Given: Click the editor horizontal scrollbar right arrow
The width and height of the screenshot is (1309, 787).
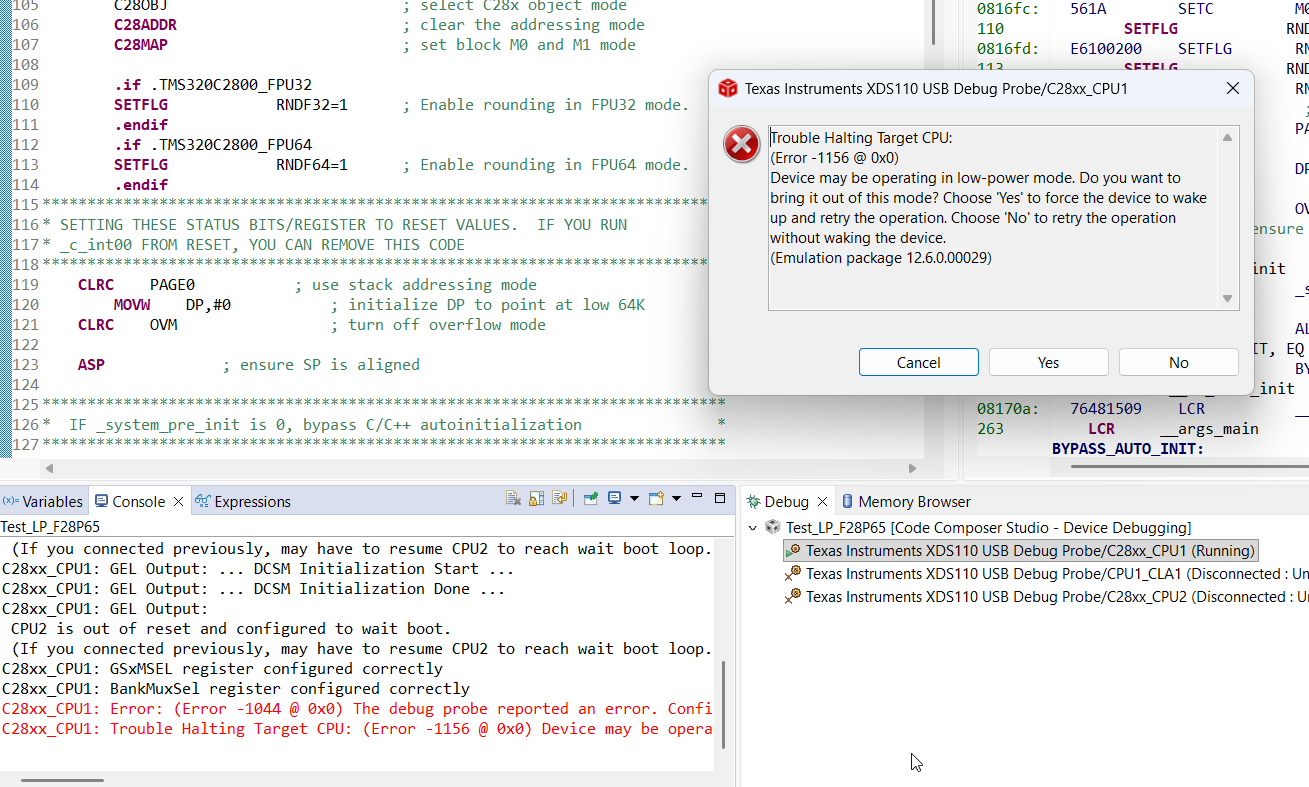Looking at the screenshot, I should pyautogui.click(x=912, y=468).
